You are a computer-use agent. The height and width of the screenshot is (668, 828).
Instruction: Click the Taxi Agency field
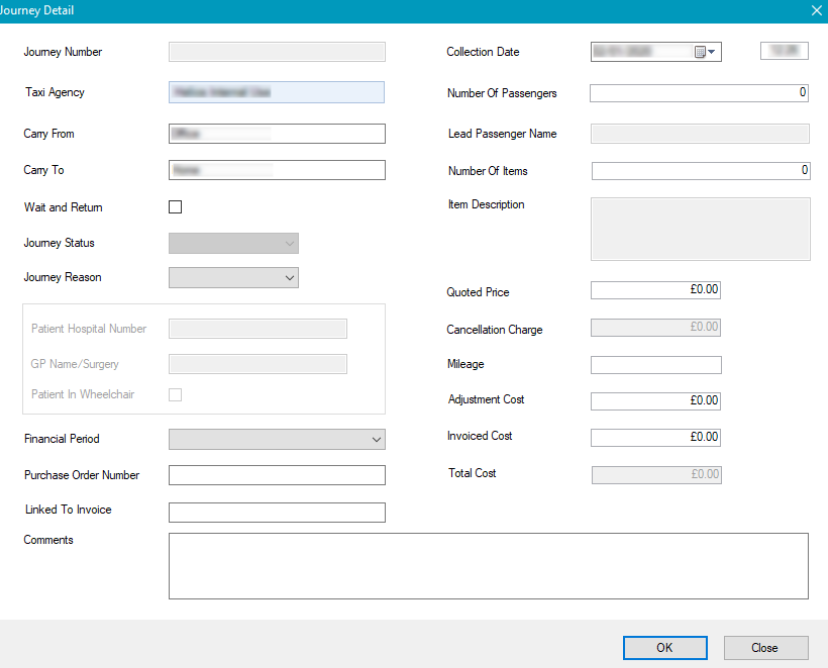click(x=277, y=92)
